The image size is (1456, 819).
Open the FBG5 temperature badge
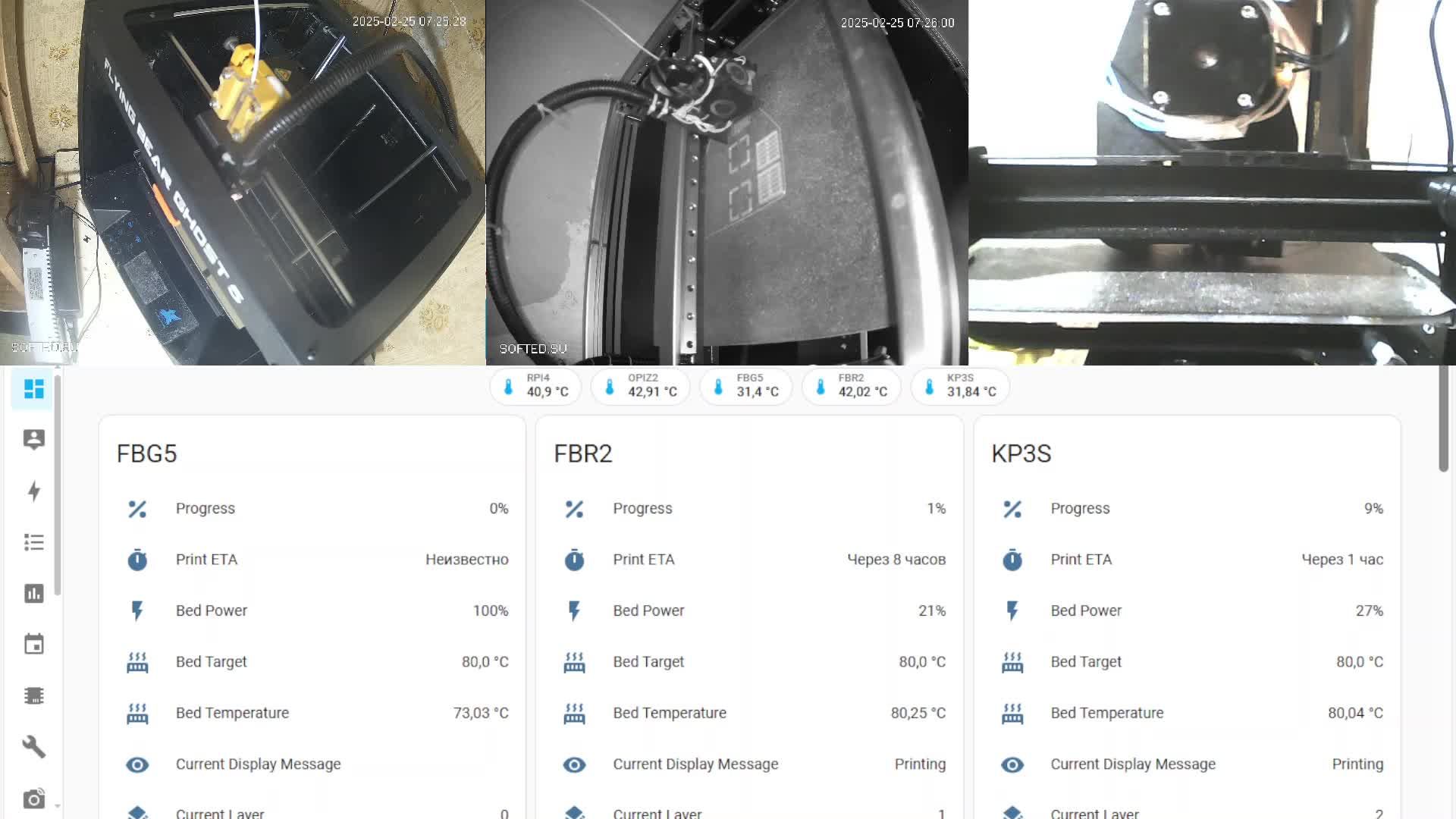[x=746, y=387]
